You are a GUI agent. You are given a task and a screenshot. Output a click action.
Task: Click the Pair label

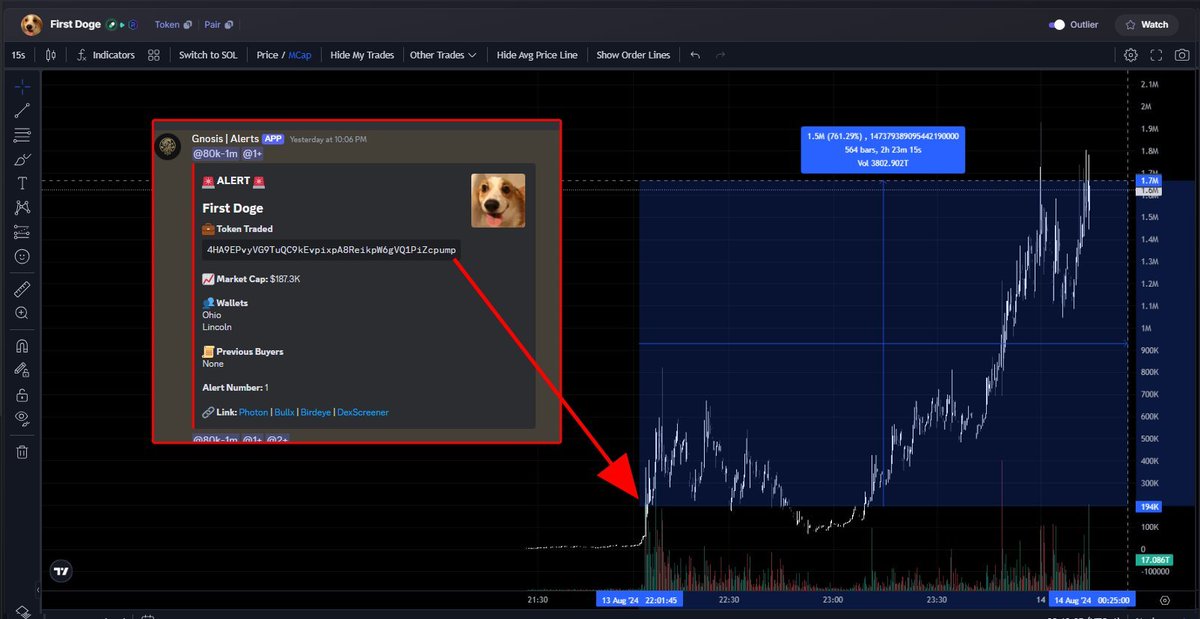212,24
